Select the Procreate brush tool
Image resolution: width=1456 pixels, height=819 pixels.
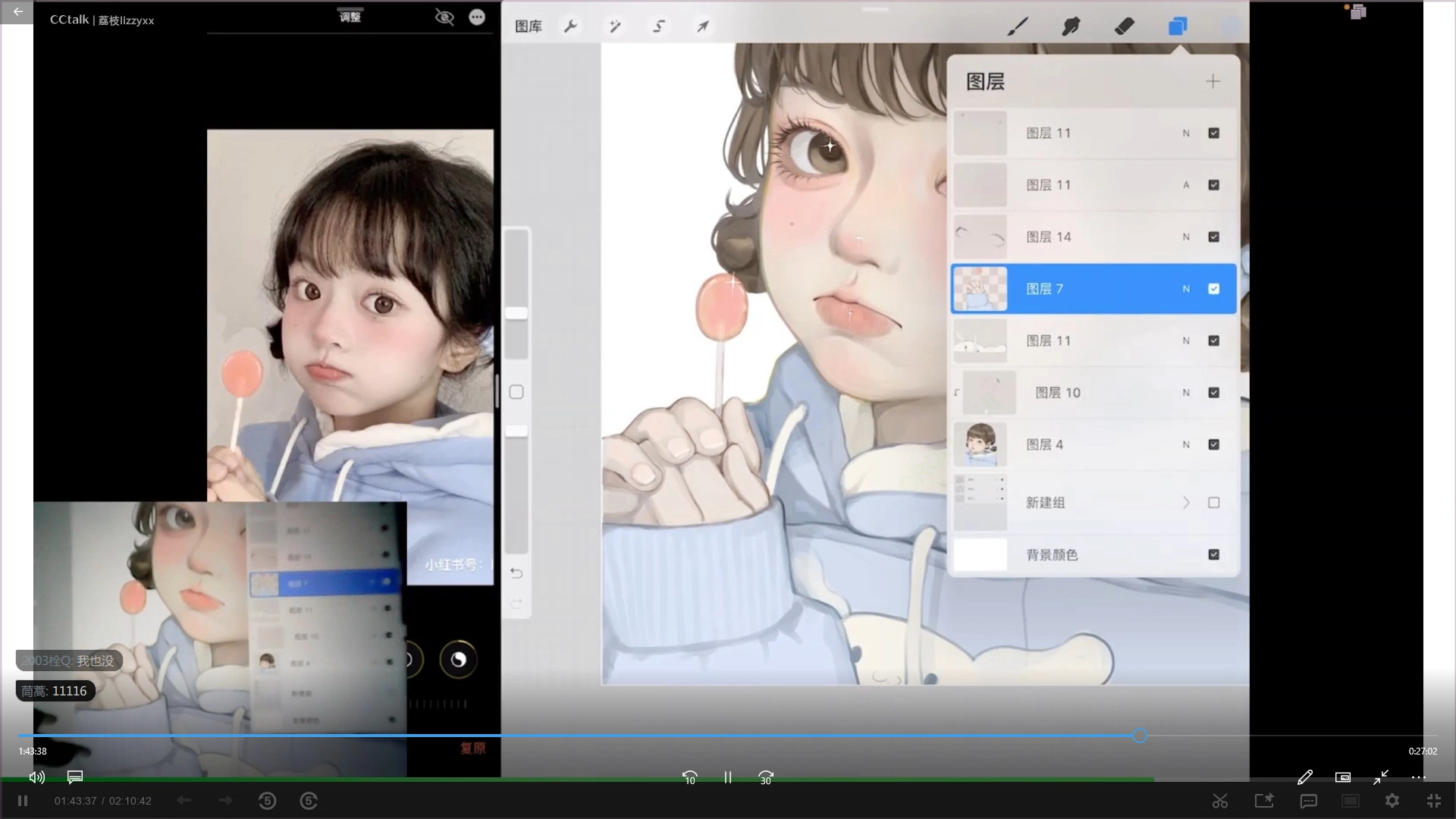point(1017,27)
